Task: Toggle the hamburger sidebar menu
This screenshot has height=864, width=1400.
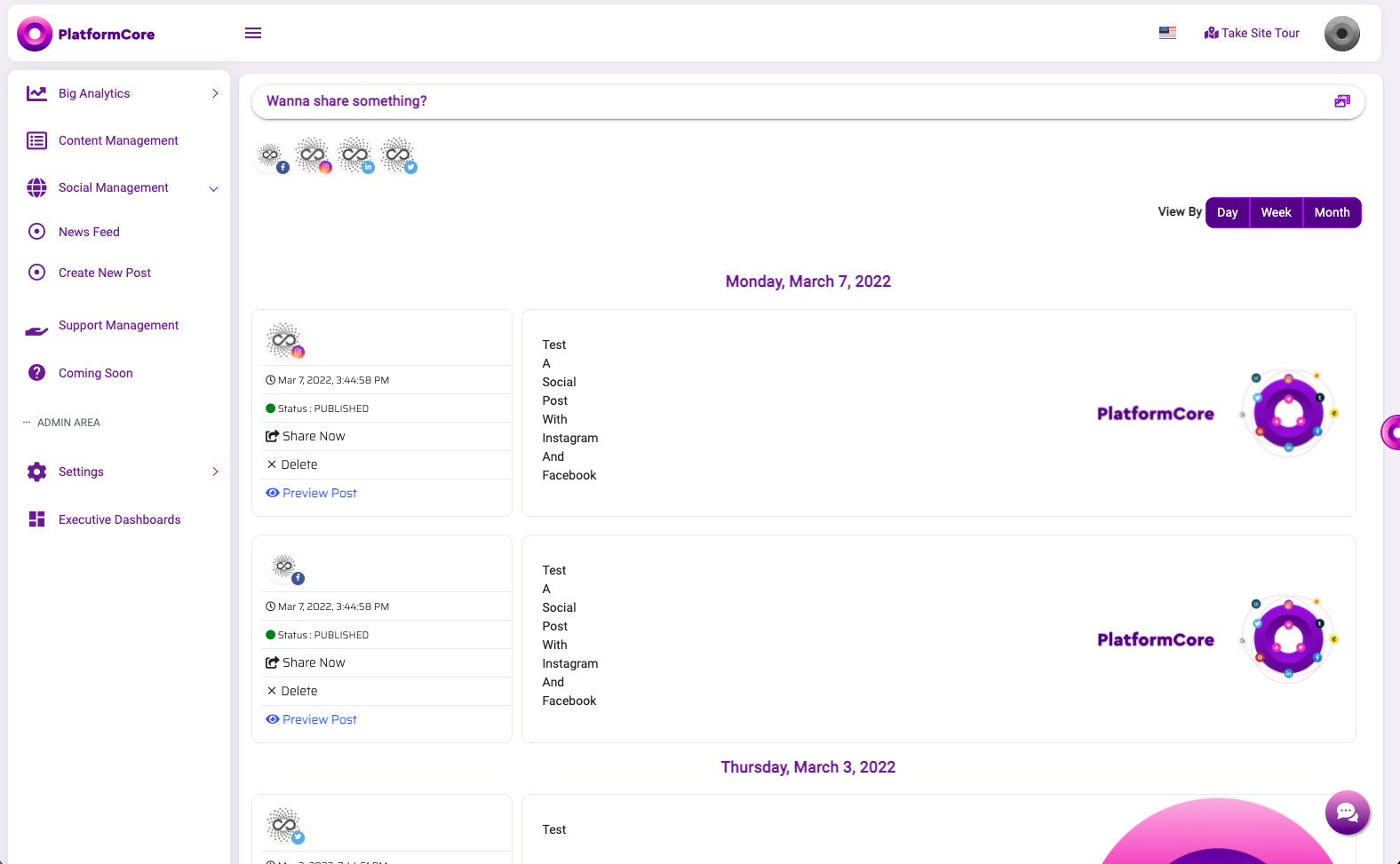Action: tap(253, 33)
